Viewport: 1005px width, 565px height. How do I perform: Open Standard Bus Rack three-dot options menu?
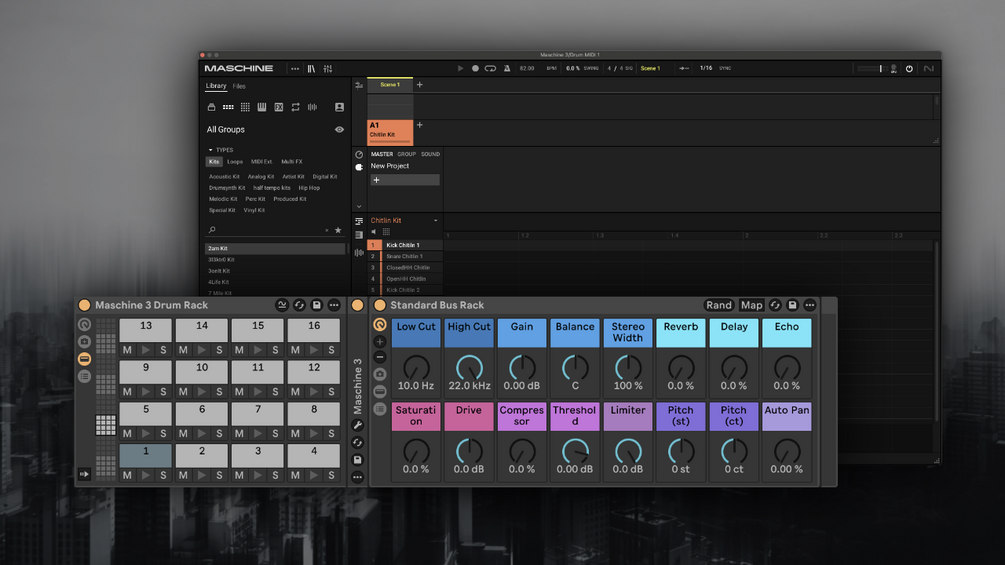click(x=810, y=306)
